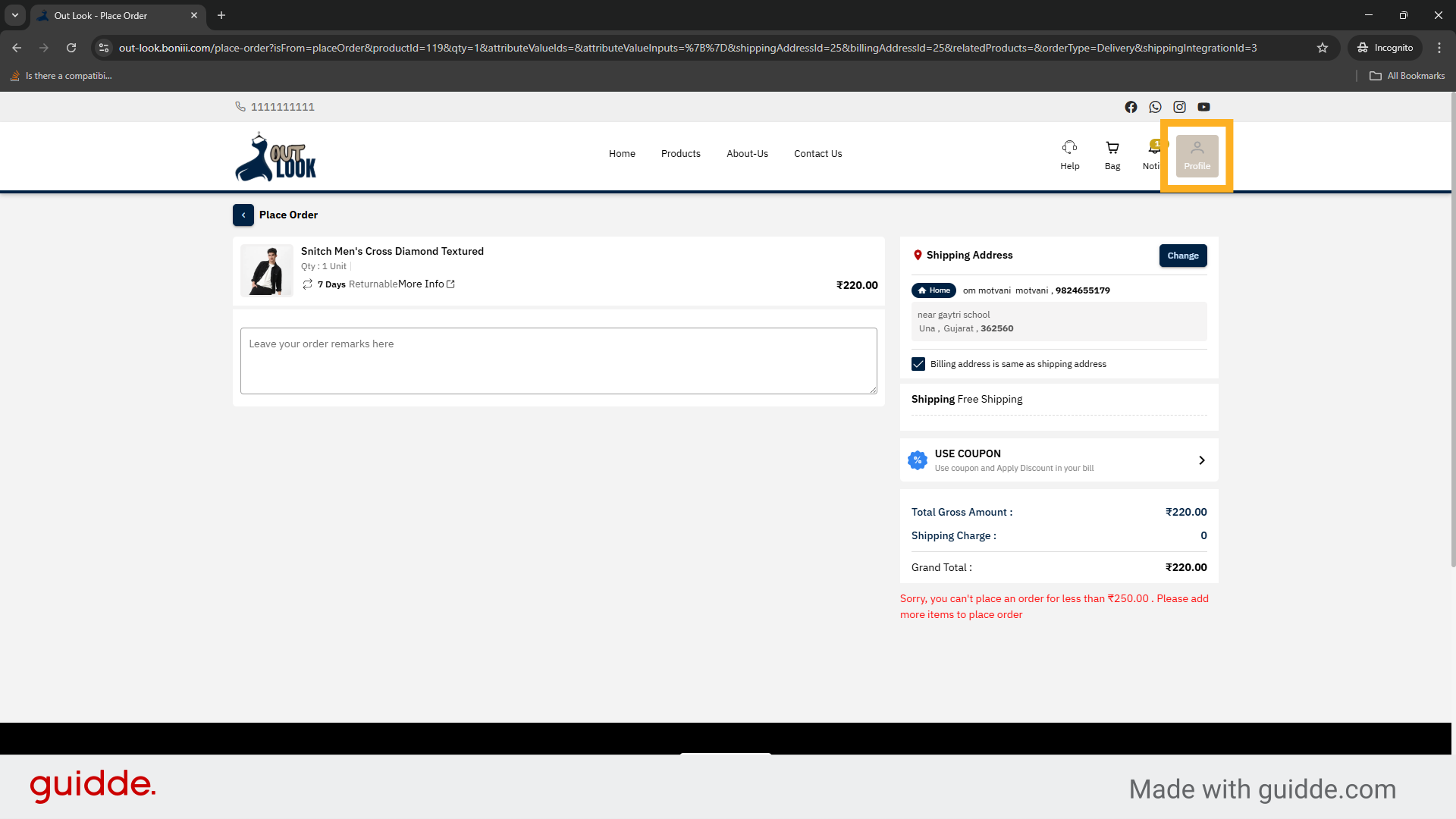Select the Help icon
Screen dimensions: 1456x819
tap(1069, 154)
